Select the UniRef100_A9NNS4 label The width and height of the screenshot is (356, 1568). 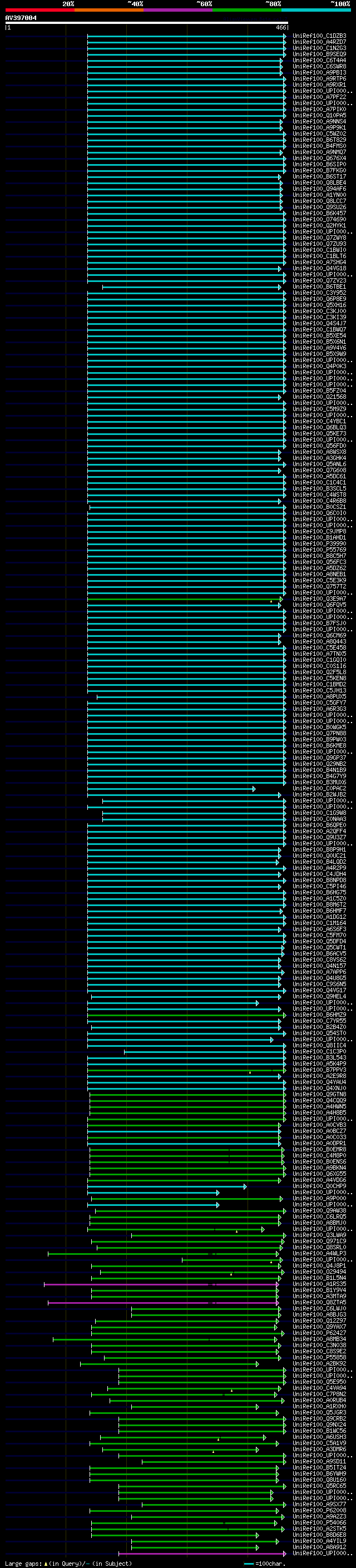click(x=319, y=121)
